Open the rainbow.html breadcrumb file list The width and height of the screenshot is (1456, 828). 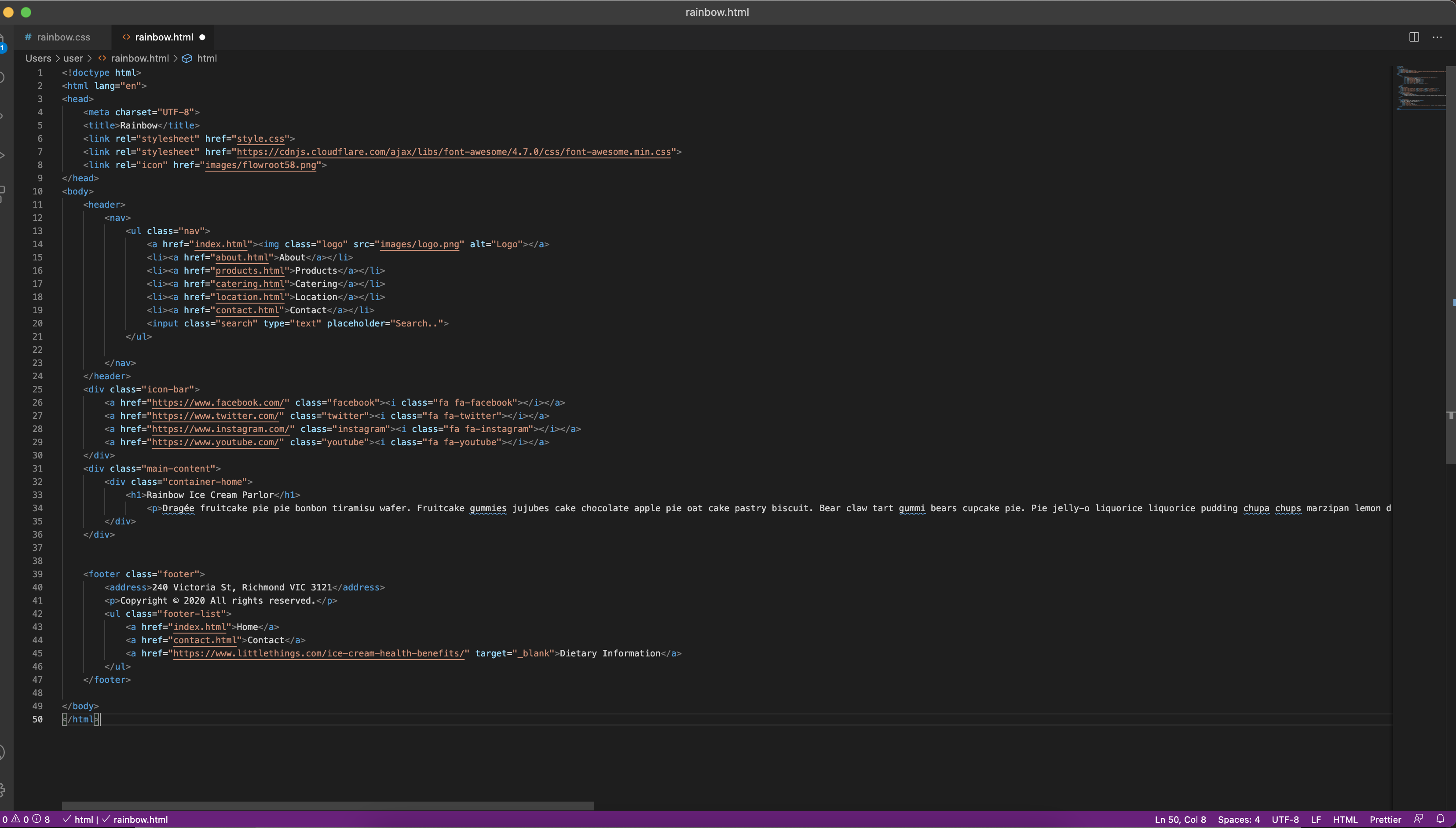139,58
